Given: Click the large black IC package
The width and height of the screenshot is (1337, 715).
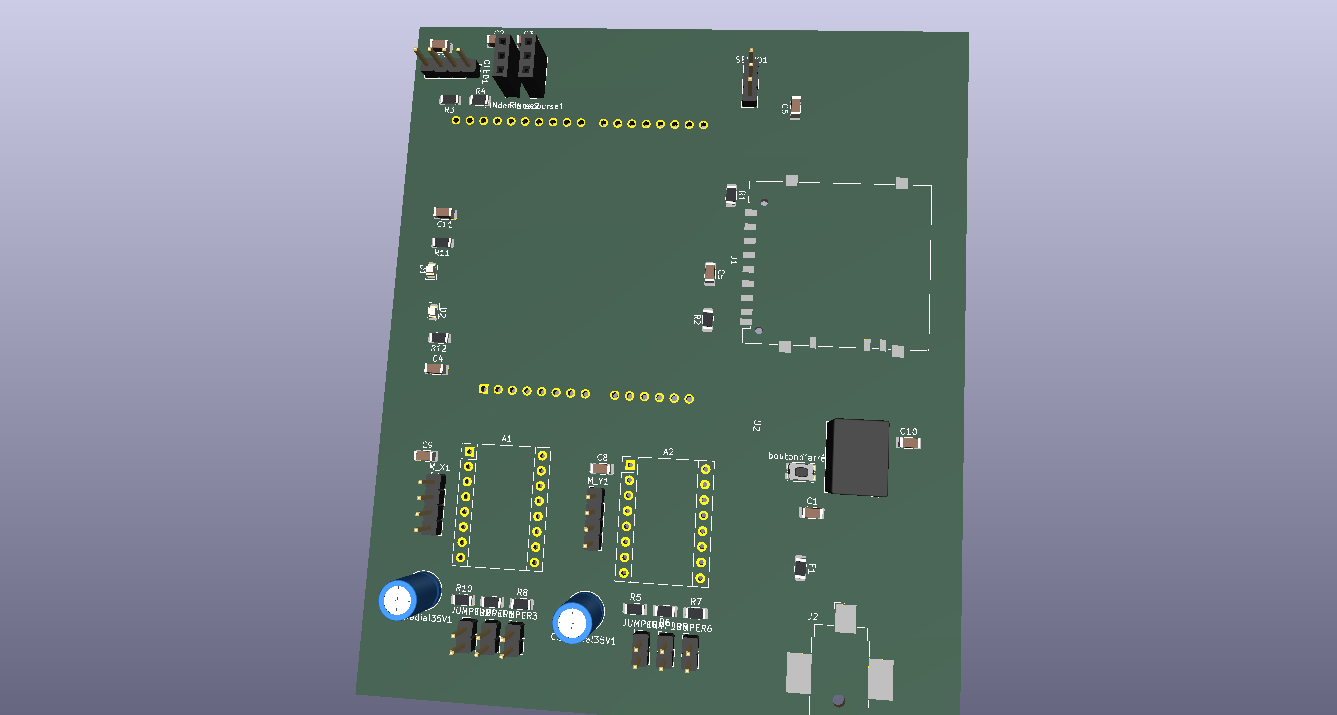Looking at the screenshot, I should pyautogui.click(x=858, y=457).
